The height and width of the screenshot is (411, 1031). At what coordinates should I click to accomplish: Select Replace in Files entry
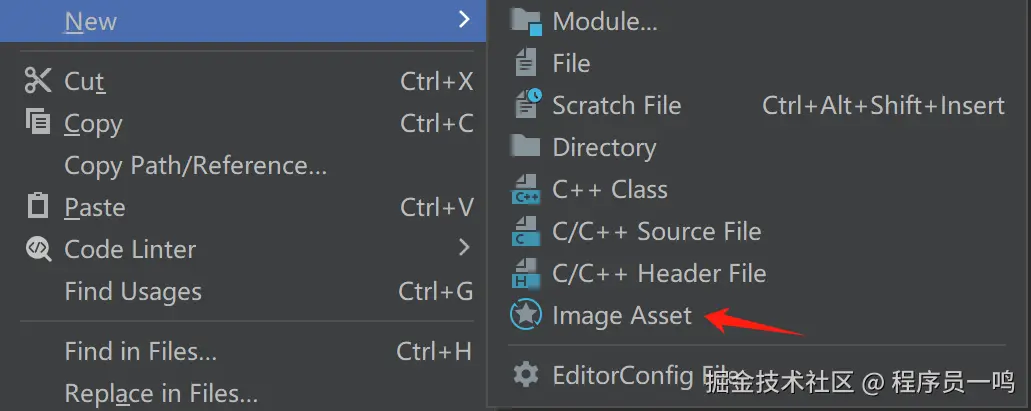(160, 393)
